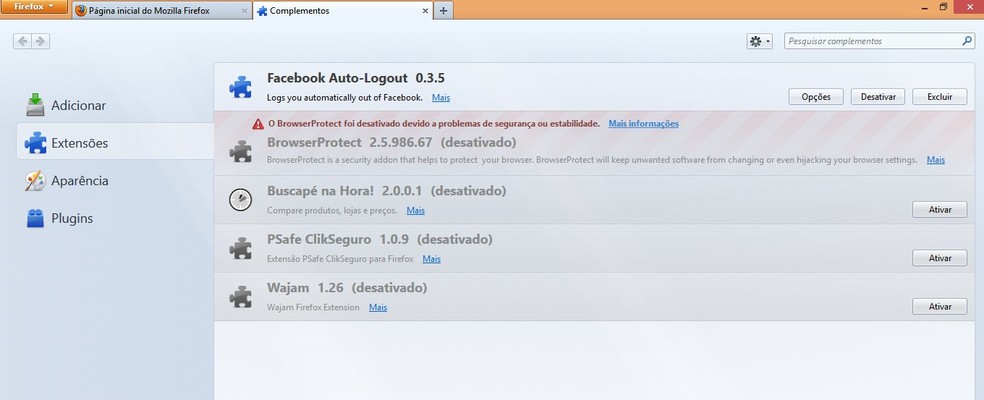The width and height of the screenshot is (984, 400).
Task: Click the PSafe ClikSeguro puzzle icon
Action: coord(240,248)
